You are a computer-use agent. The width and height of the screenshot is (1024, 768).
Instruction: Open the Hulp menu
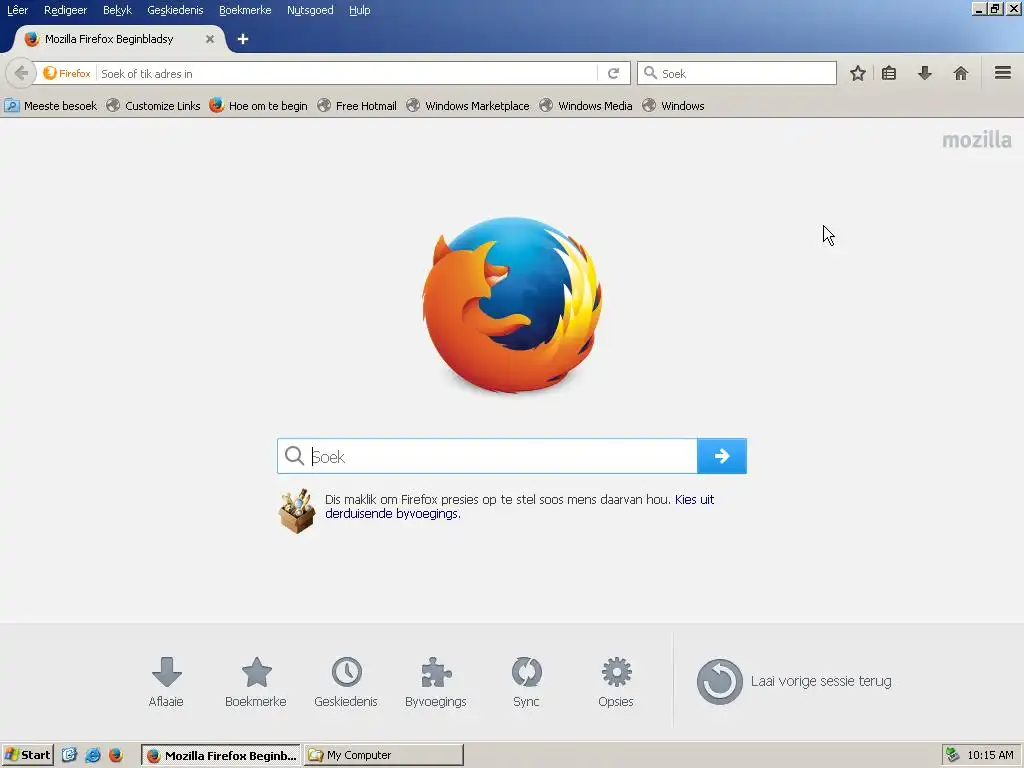[x=359, y=10]
